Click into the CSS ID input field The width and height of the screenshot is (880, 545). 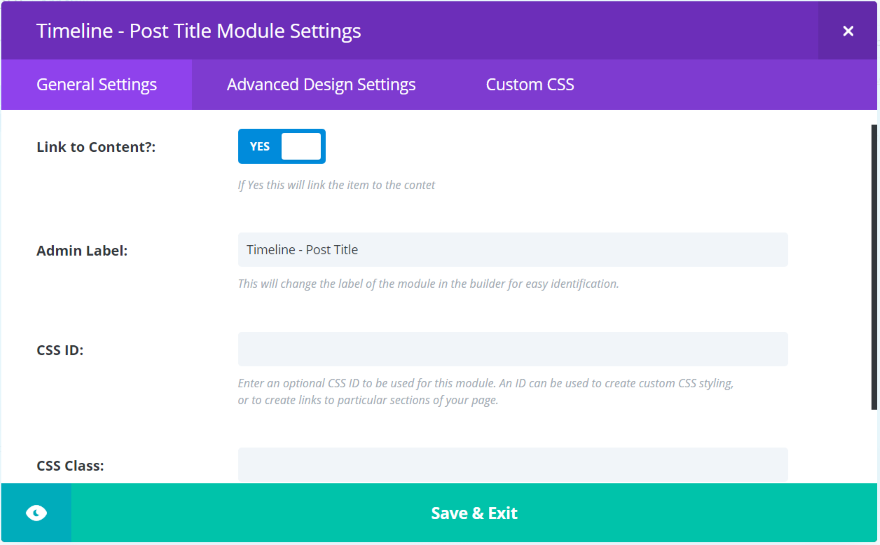click(512, 349)
